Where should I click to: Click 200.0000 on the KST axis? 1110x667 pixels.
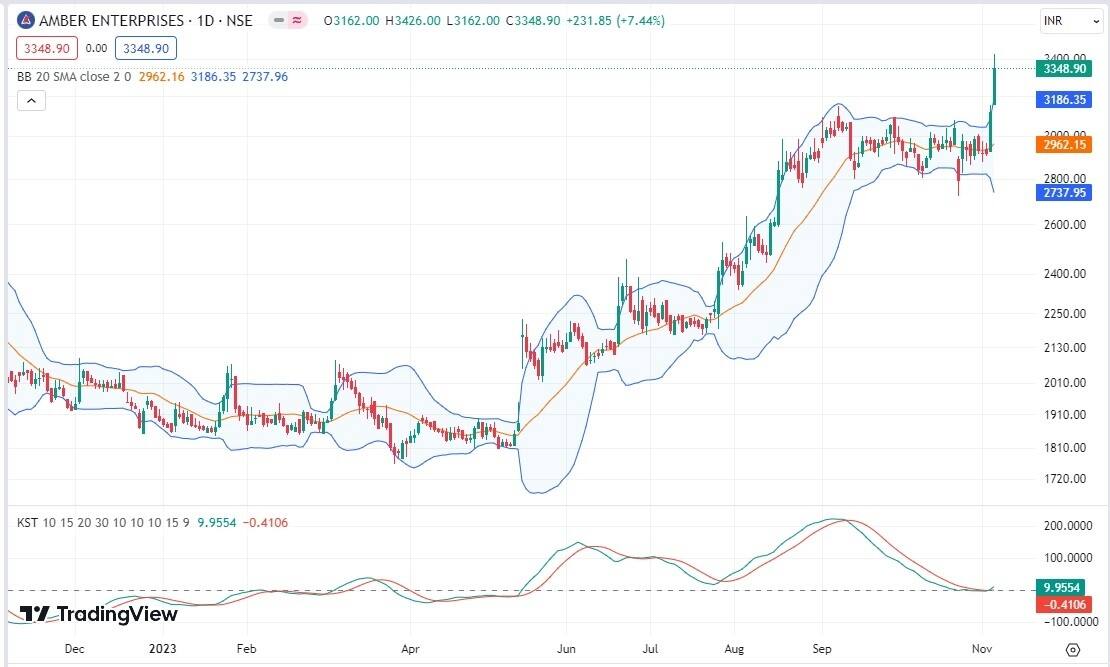[x=1068, y=525]
